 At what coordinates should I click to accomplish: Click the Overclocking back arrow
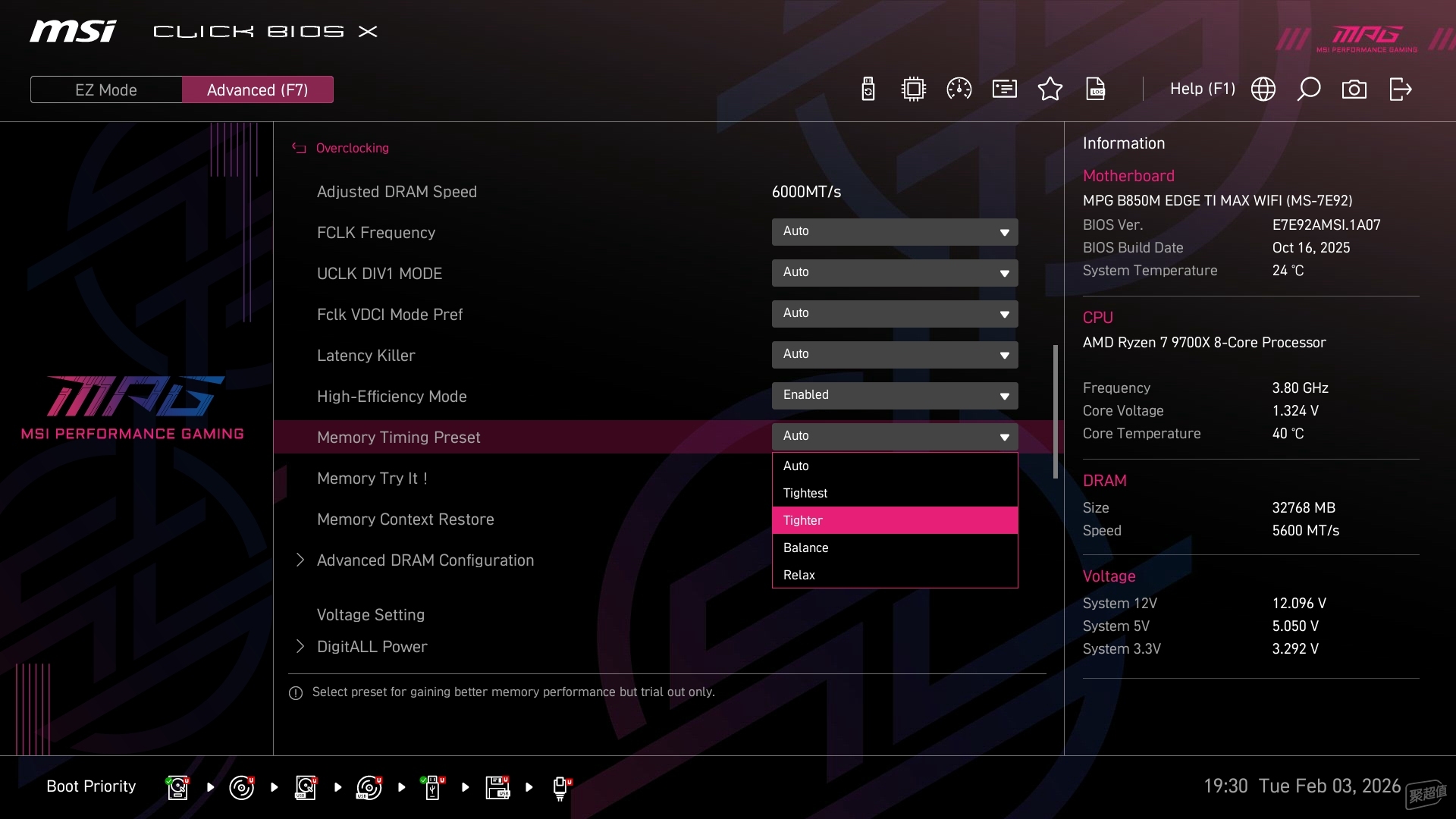click(298, 148)
